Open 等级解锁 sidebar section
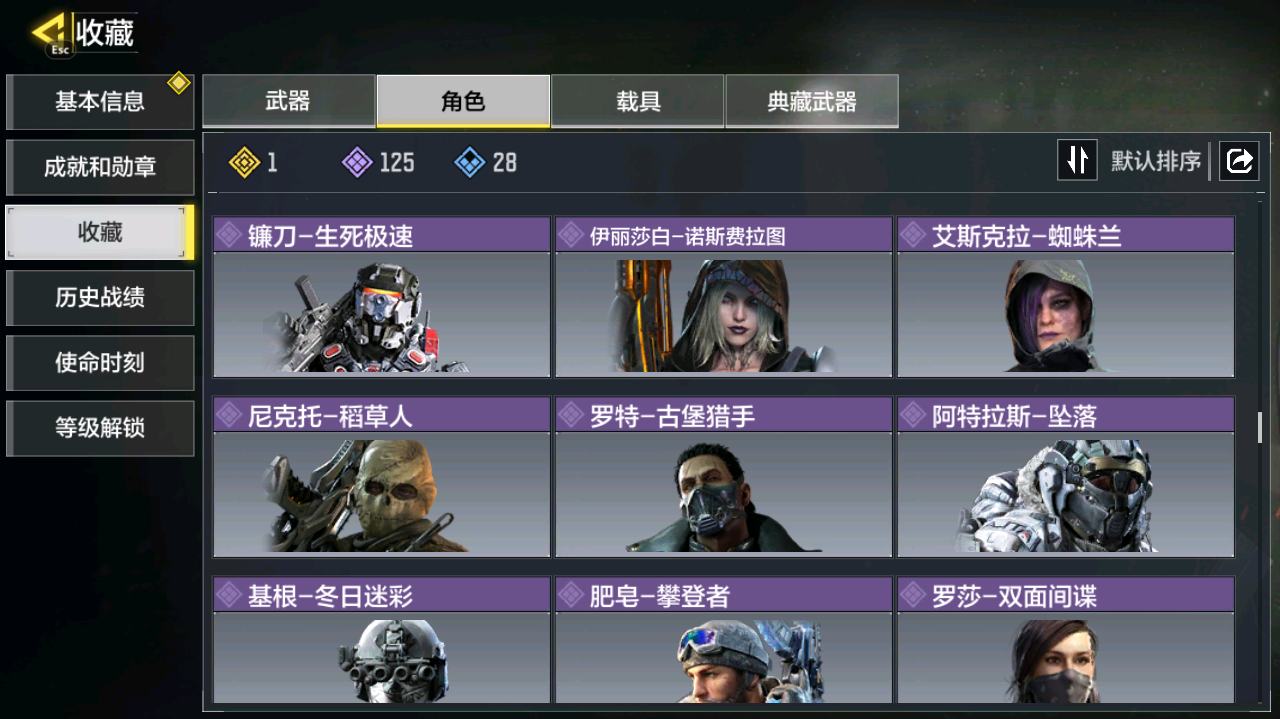 pyautogui.click(x=100, y=427)
